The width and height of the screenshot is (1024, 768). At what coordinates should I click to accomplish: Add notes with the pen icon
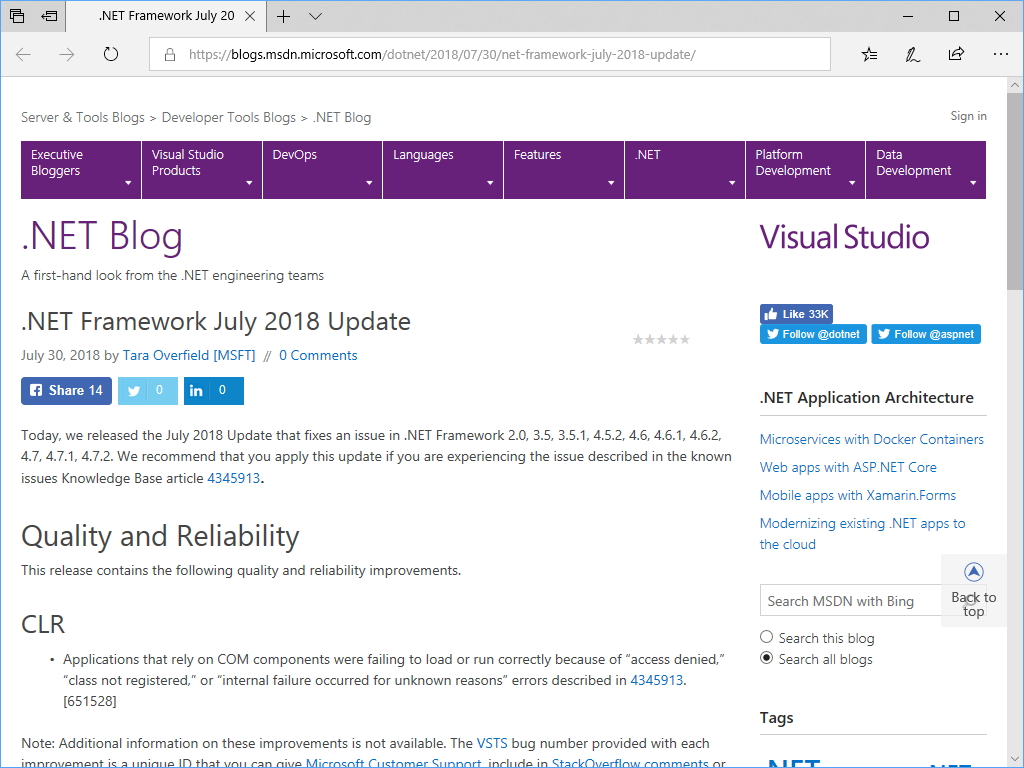(x=912, y=54)
